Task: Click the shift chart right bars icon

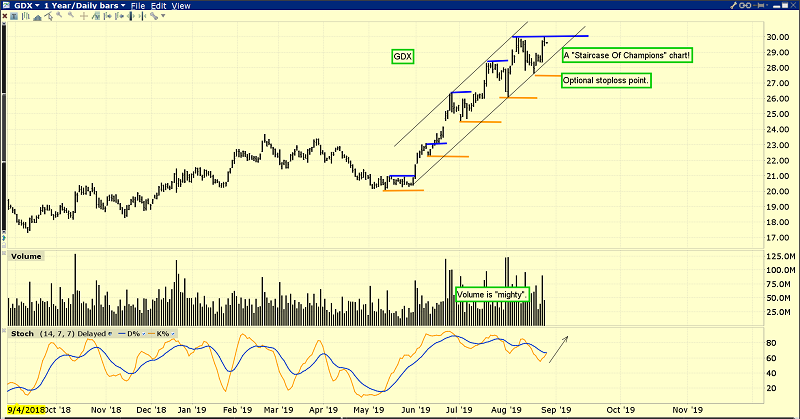Action: pos(119,16)
